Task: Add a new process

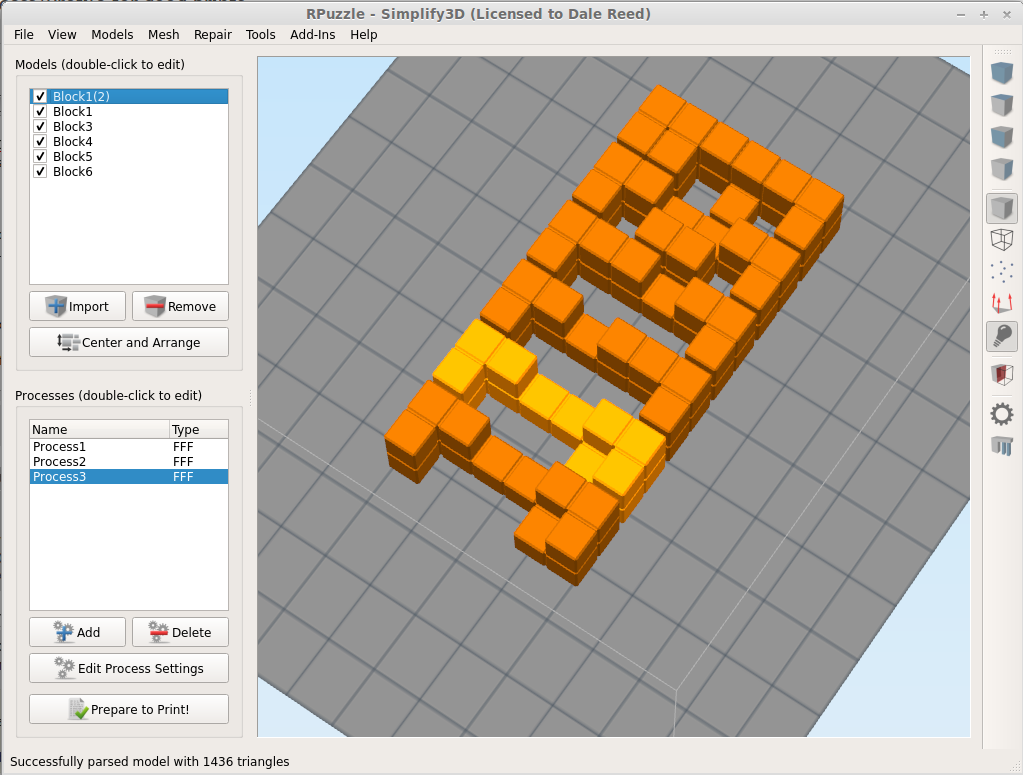Action: (x=78, y=632)
